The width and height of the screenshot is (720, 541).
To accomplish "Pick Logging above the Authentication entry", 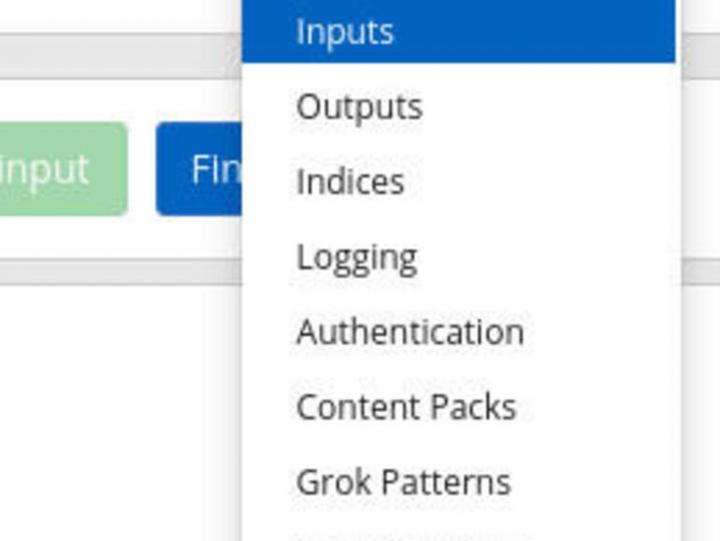I will [x=356, y=258].
